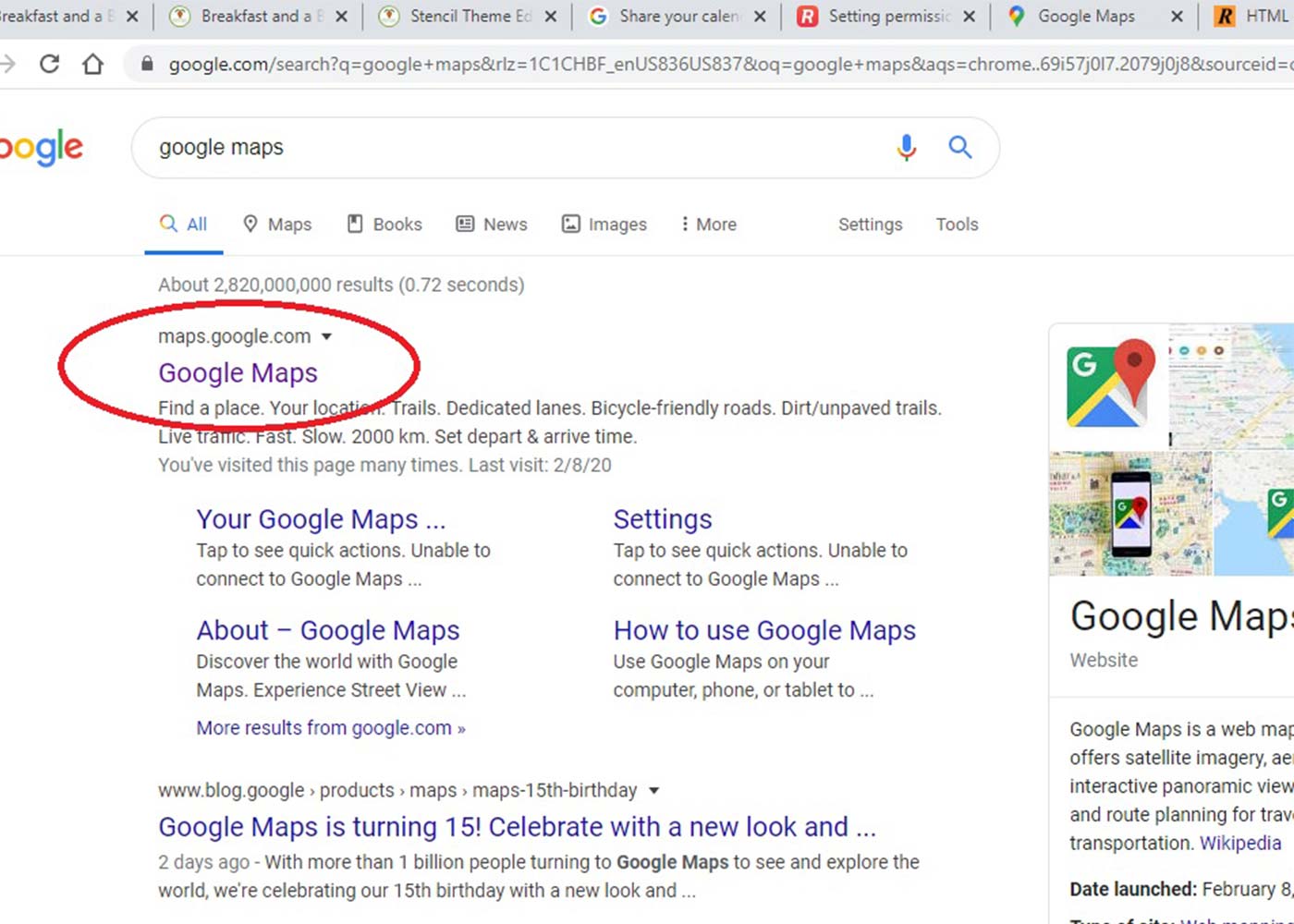Click the padlock site info icon

click(x=146, y=65)
